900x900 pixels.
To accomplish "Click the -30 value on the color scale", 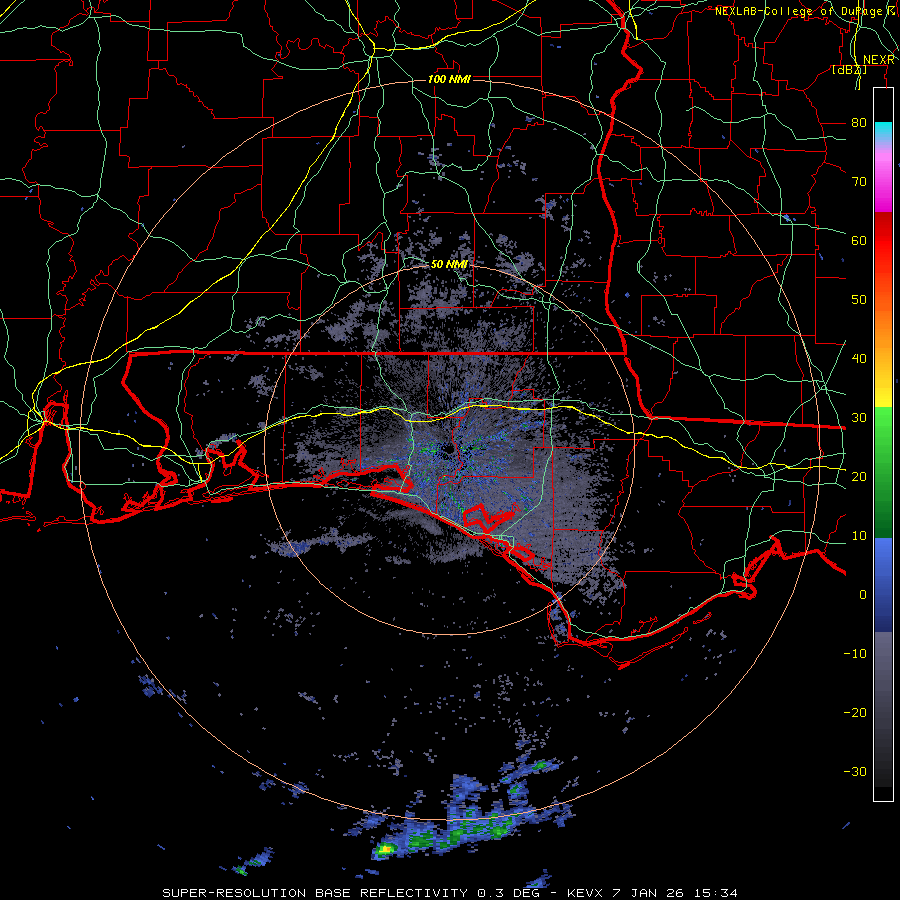I will tap(855, 771).
